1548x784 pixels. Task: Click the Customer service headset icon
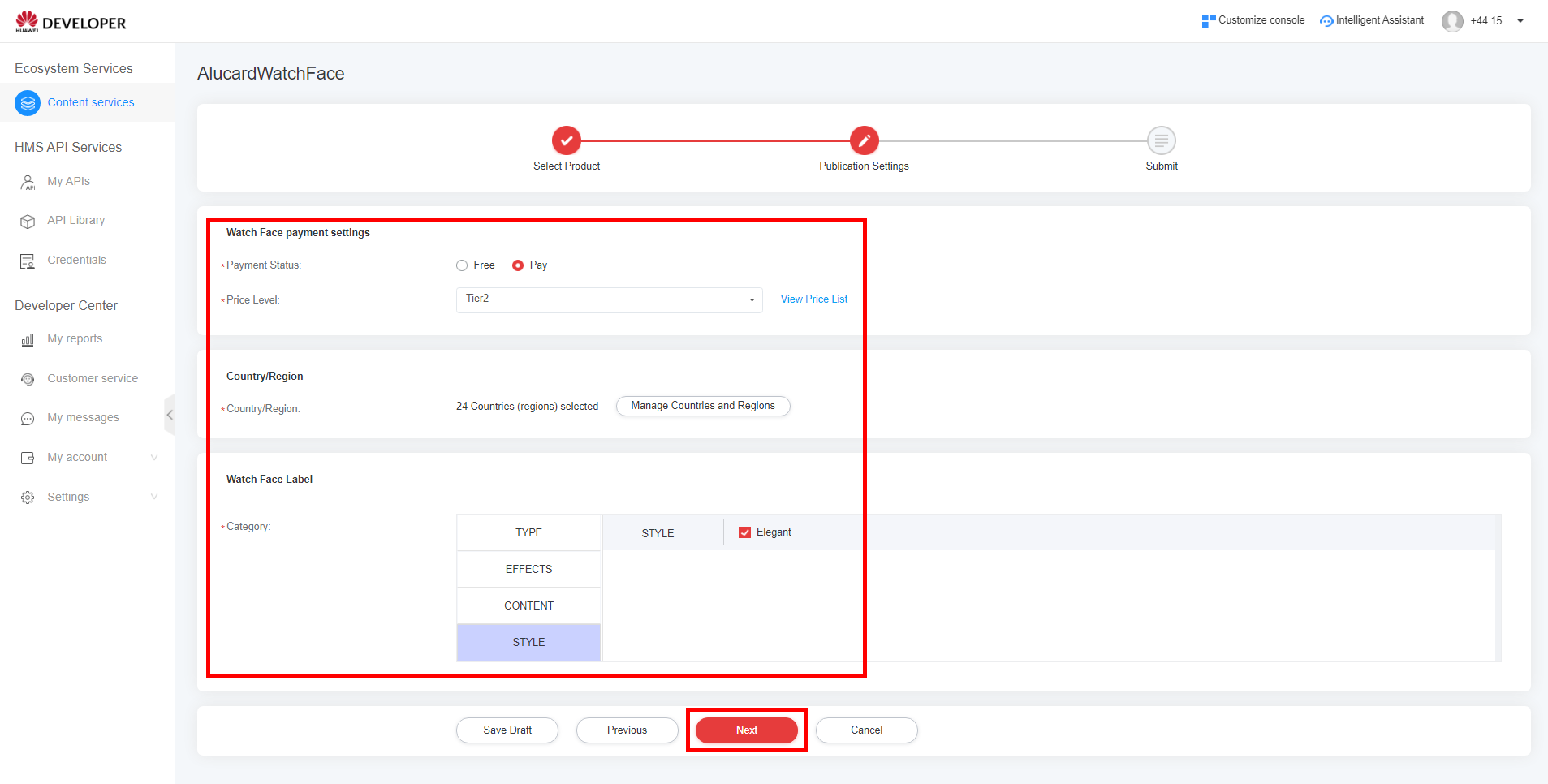[x=28, y=379]
